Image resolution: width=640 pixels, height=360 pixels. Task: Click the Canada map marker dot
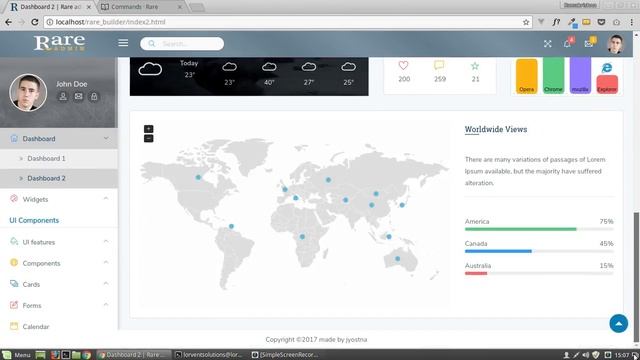(198, 177)
